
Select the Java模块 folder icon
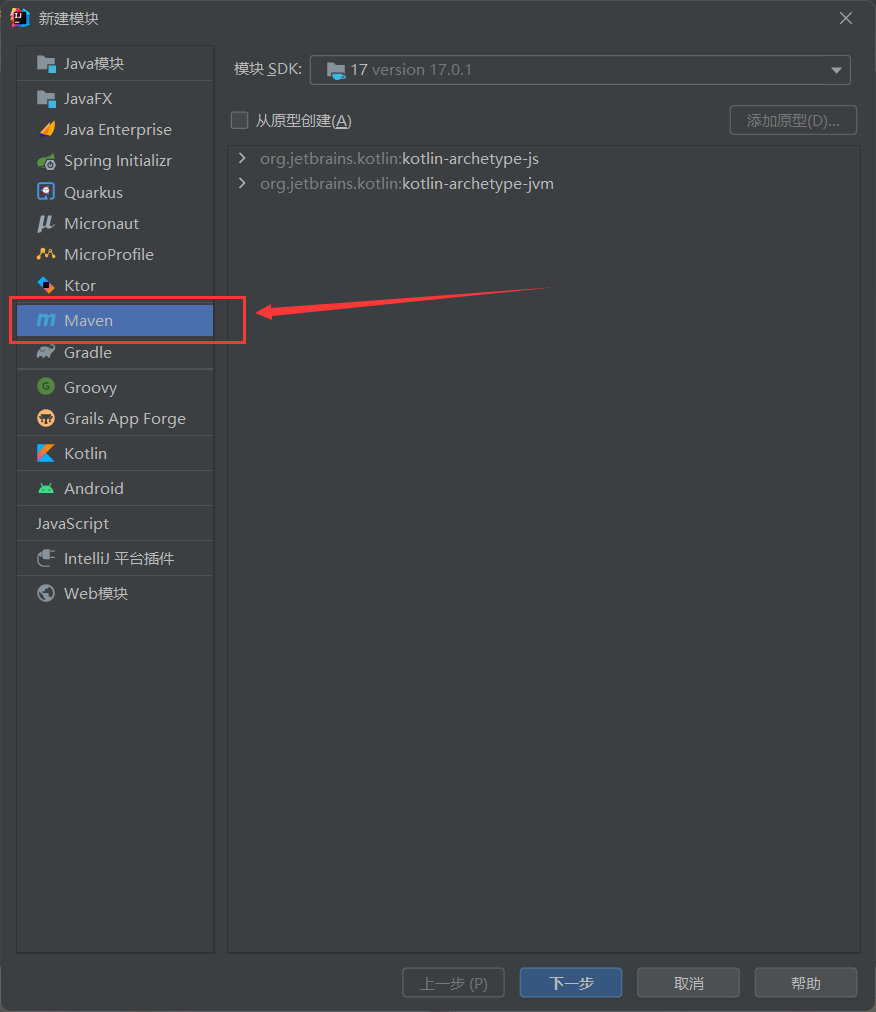[x=46, y=63]
